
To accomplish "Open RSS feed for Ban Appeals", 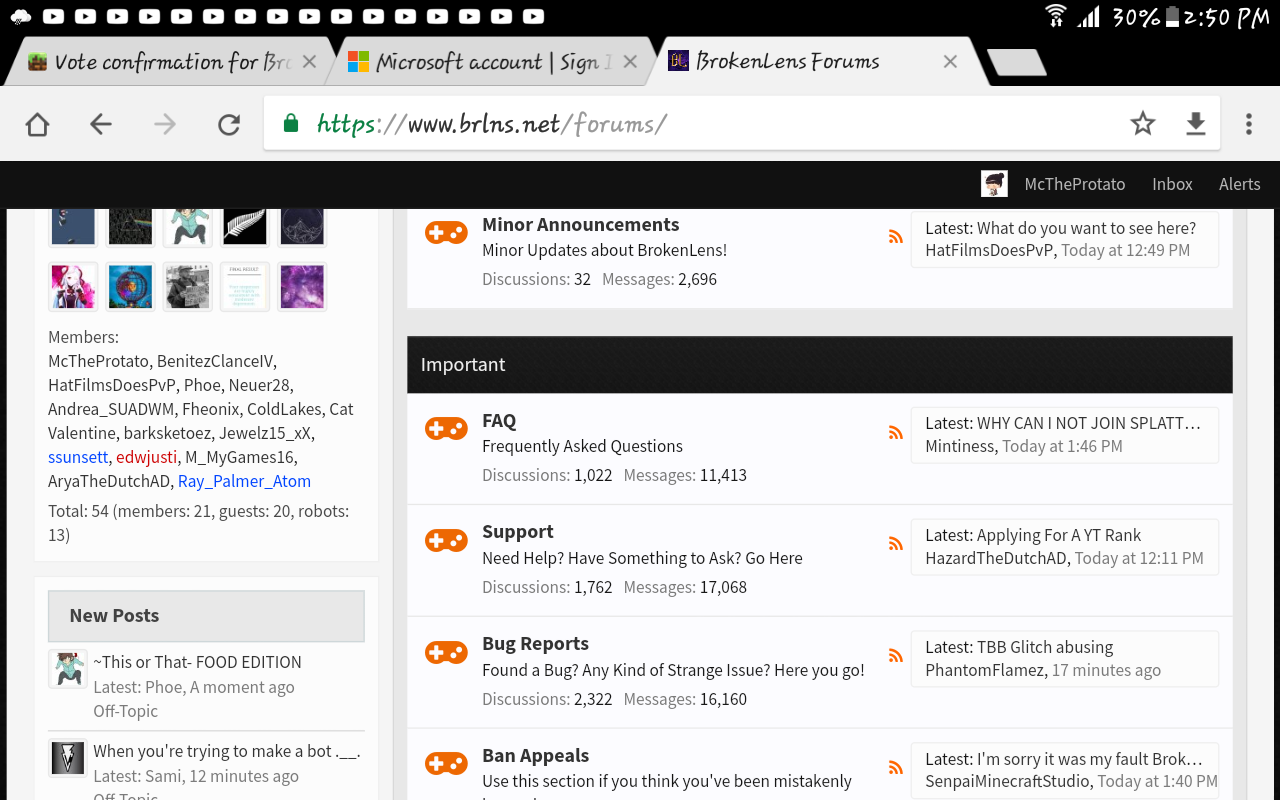I will (x=895, y=768).
